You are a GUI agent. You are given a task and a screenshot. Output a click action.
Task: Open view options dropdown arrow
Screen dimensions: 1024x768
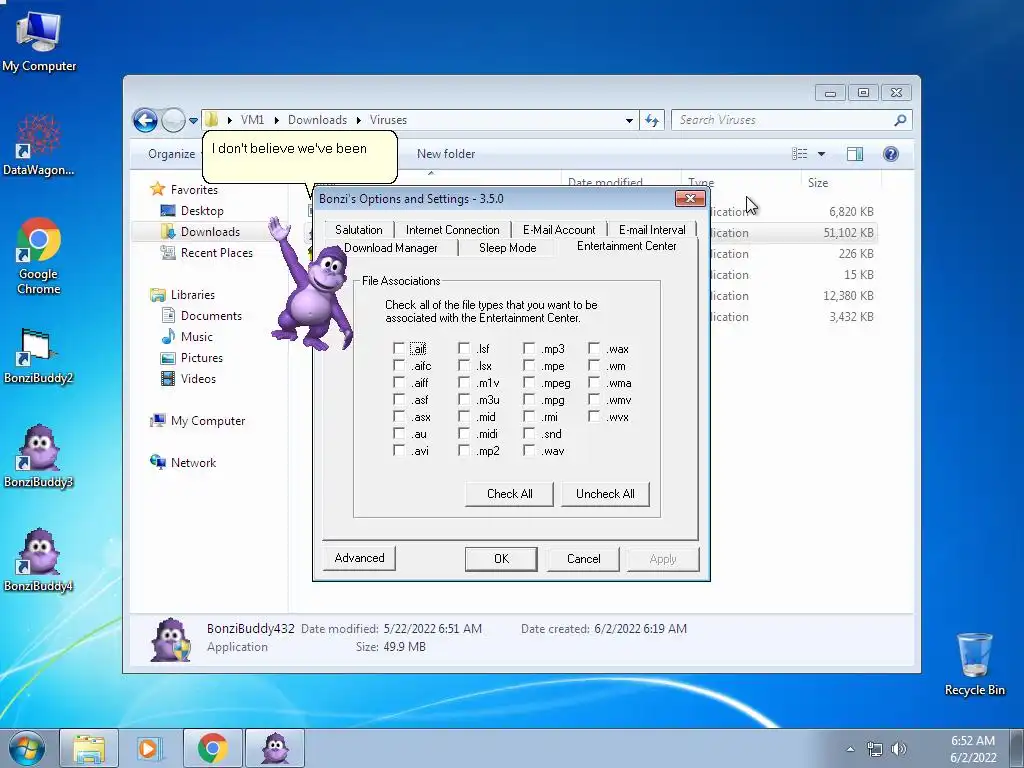point(822,154)
